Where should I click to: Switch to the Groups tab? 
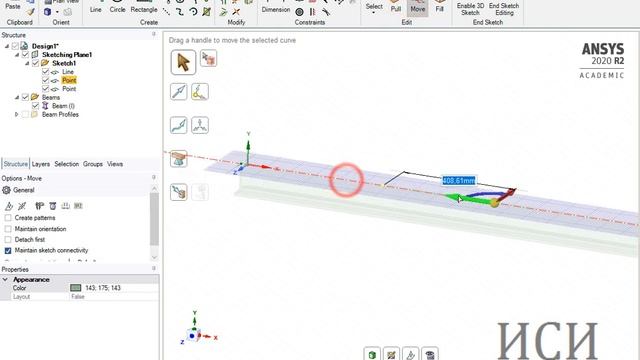pyautogui.click(x=93, y=164)
